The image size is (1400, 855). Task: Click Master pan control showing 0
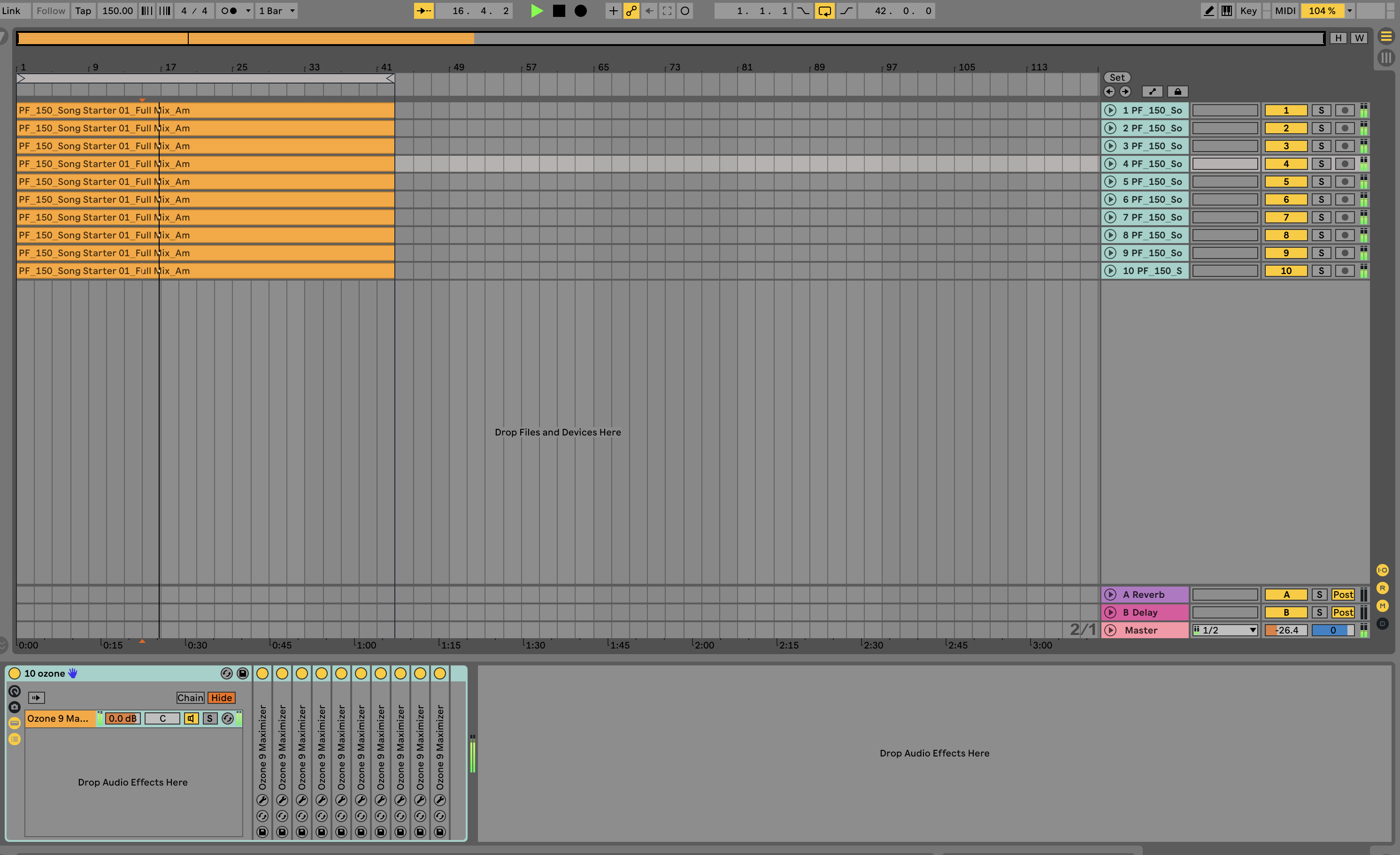click(x=1333, y=630)
